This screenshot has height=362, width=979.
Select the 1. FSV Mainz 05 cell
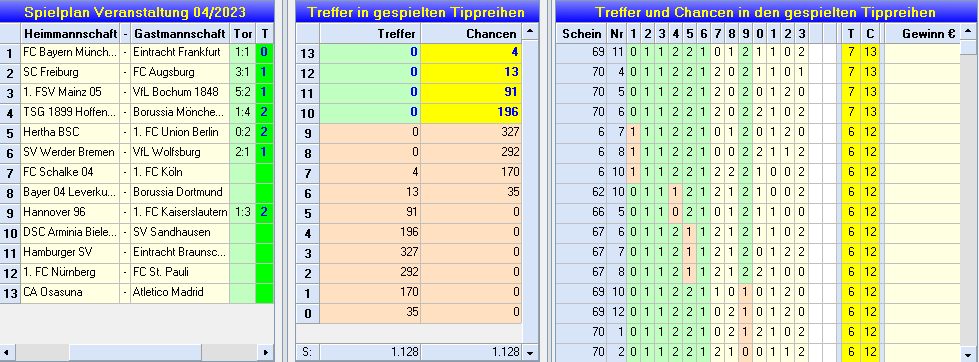pyautogui.click(x=70, y=93)
